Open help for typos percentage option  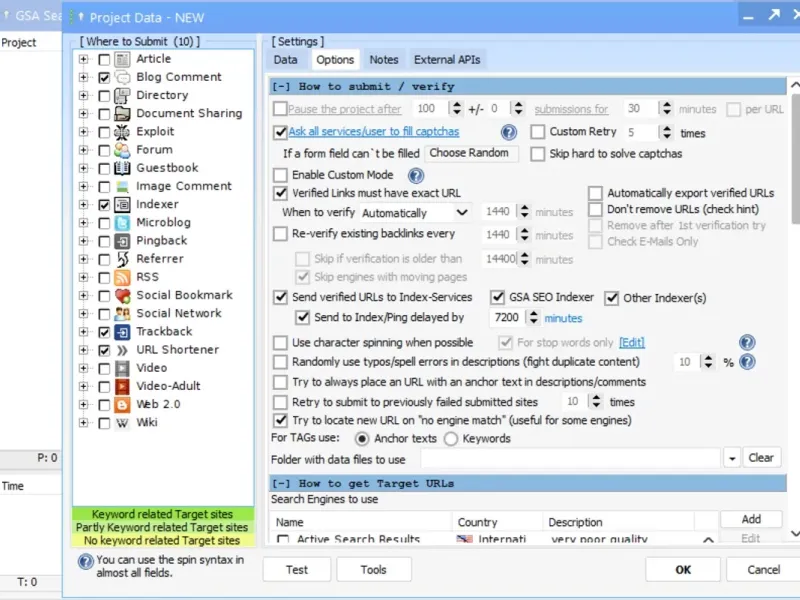click(747, 362)
